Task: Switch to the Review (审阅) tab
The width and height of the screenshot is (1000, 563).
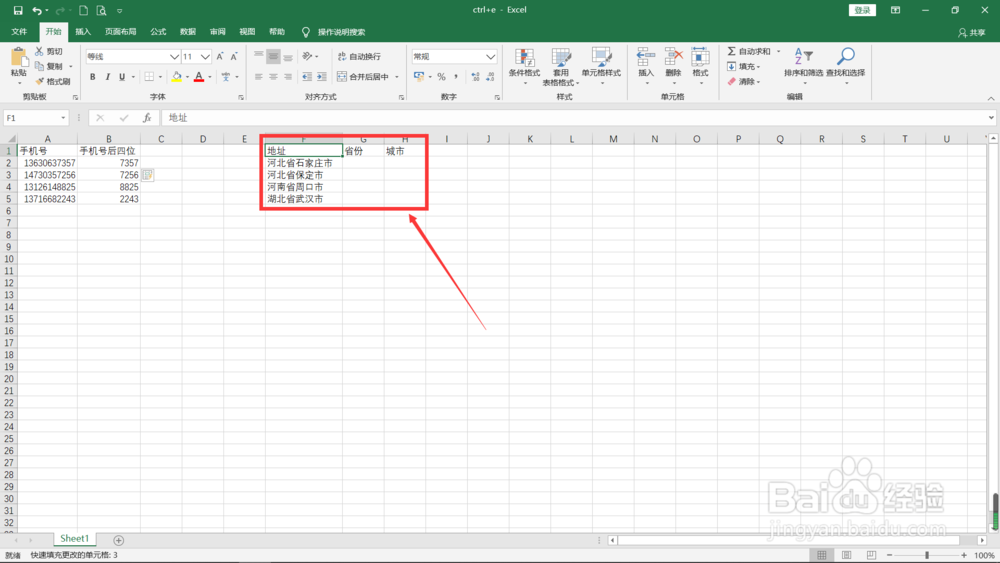Action: tap(217, 32)
